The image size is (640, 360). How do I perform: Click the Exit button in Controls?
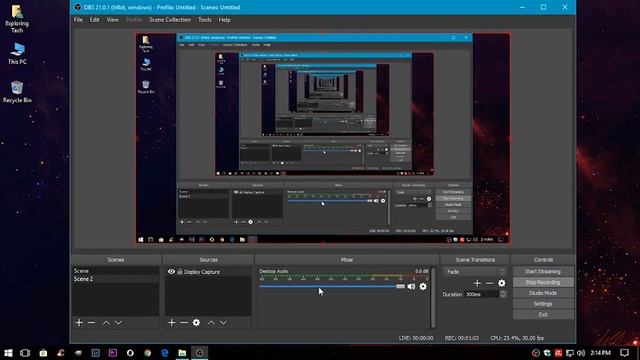coord(543,314)
